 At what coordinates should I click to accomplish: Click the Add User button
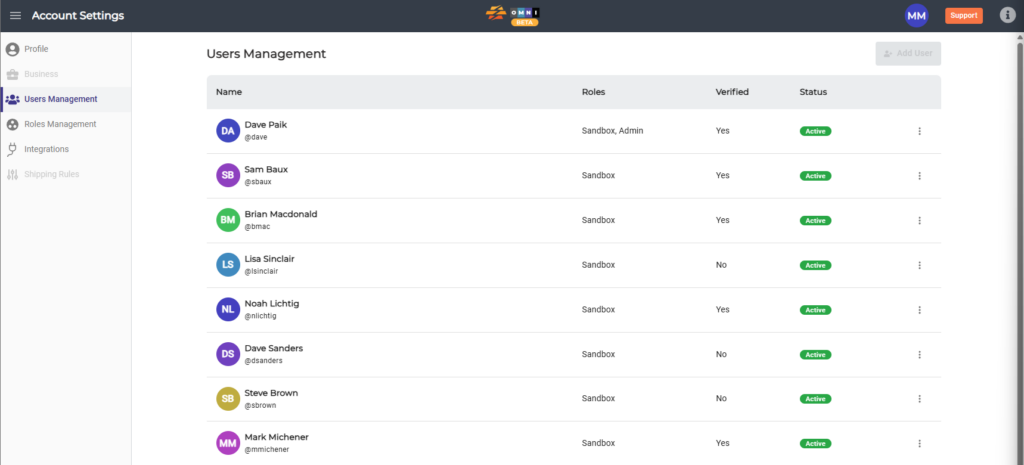[x=908, y=54]
